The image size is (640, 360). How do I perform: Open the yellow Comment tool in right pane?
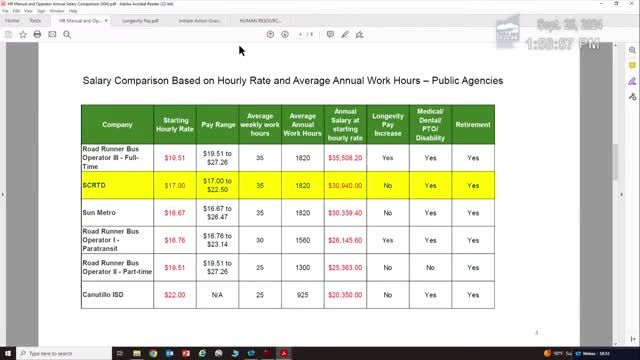(632, 65)
